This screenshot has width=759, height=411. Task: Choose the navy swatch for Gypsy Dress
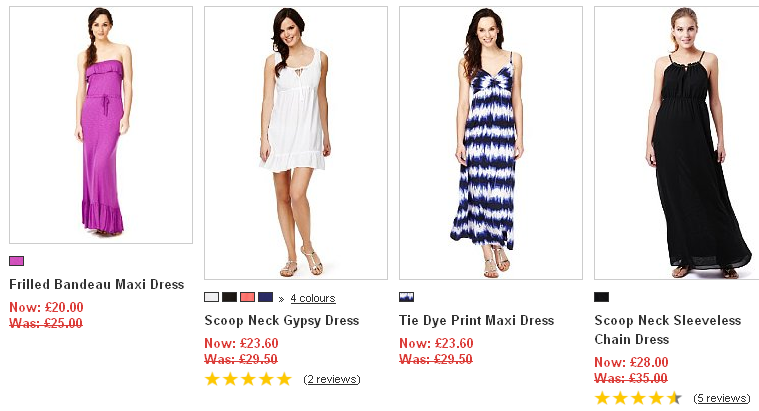click(265, 297)
